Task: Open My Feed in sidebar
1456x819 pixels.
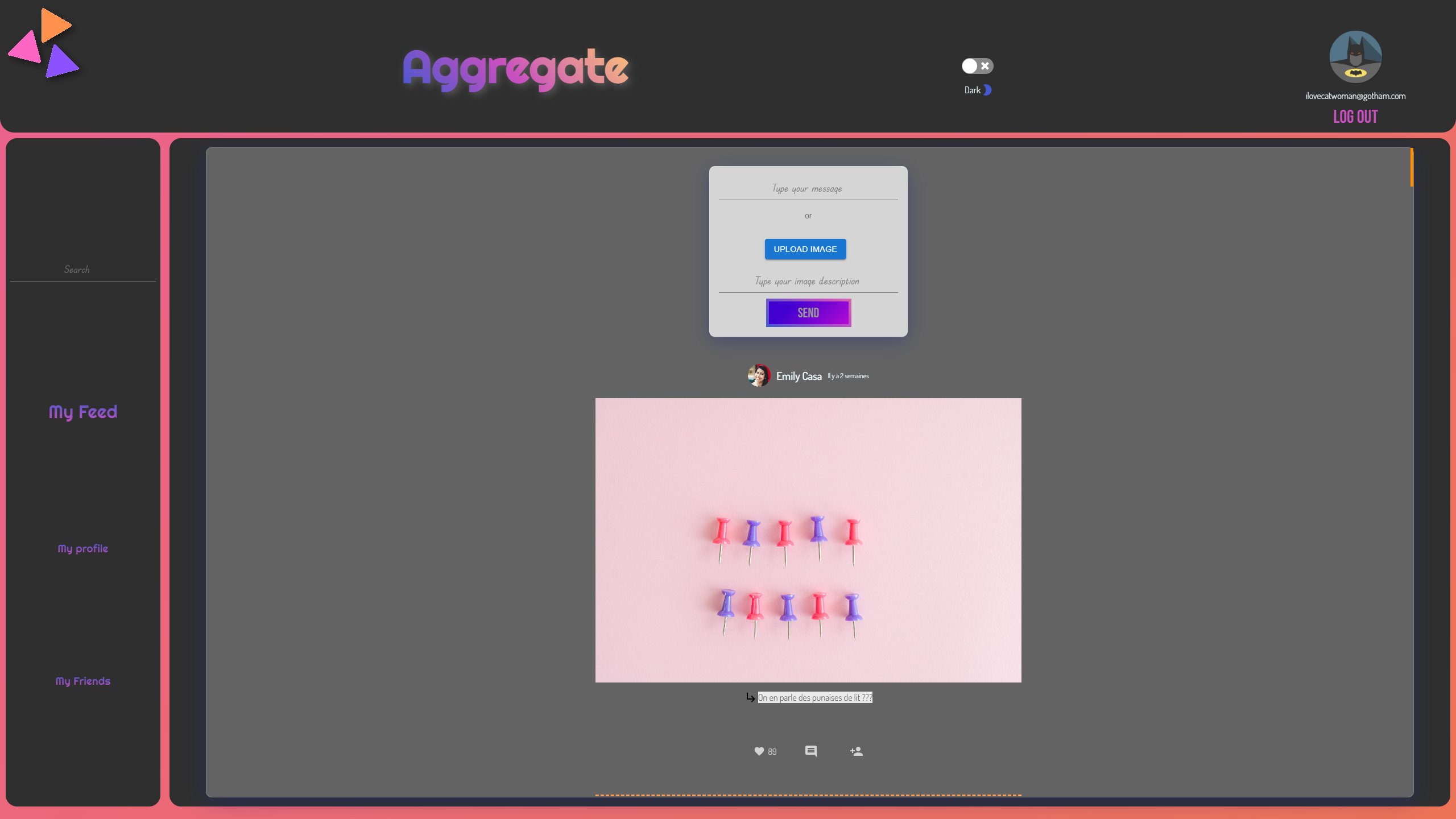Action: tap(83, 412)
